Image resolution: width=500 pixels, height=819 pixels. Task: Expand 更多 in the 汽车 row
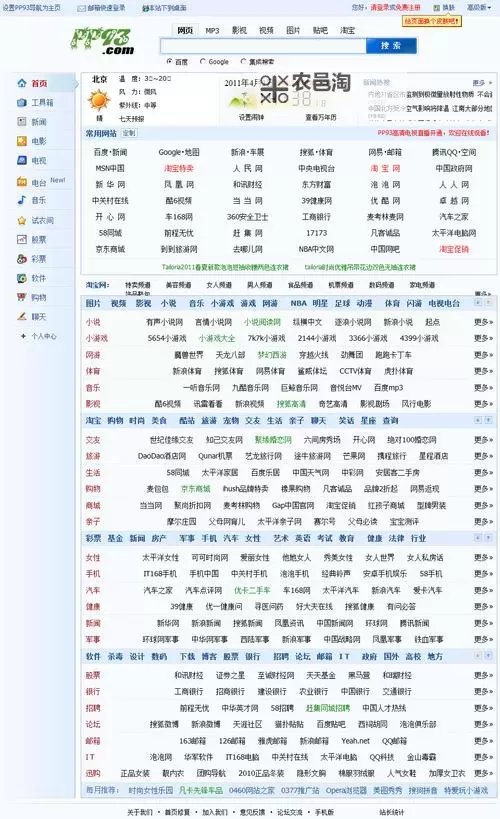point(483,590)
